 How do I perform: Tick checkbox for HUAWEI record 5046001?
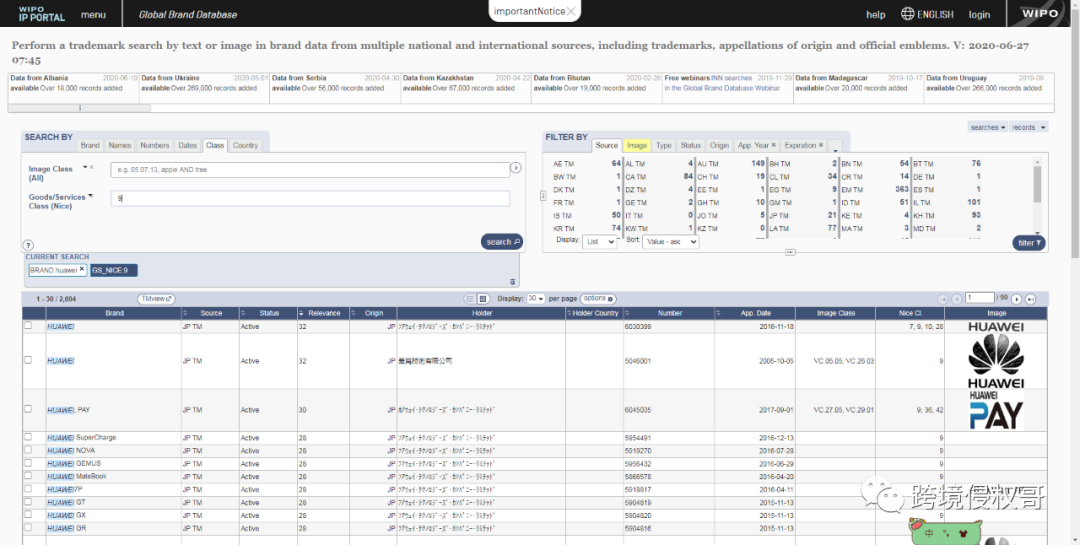tap(28, 360)
